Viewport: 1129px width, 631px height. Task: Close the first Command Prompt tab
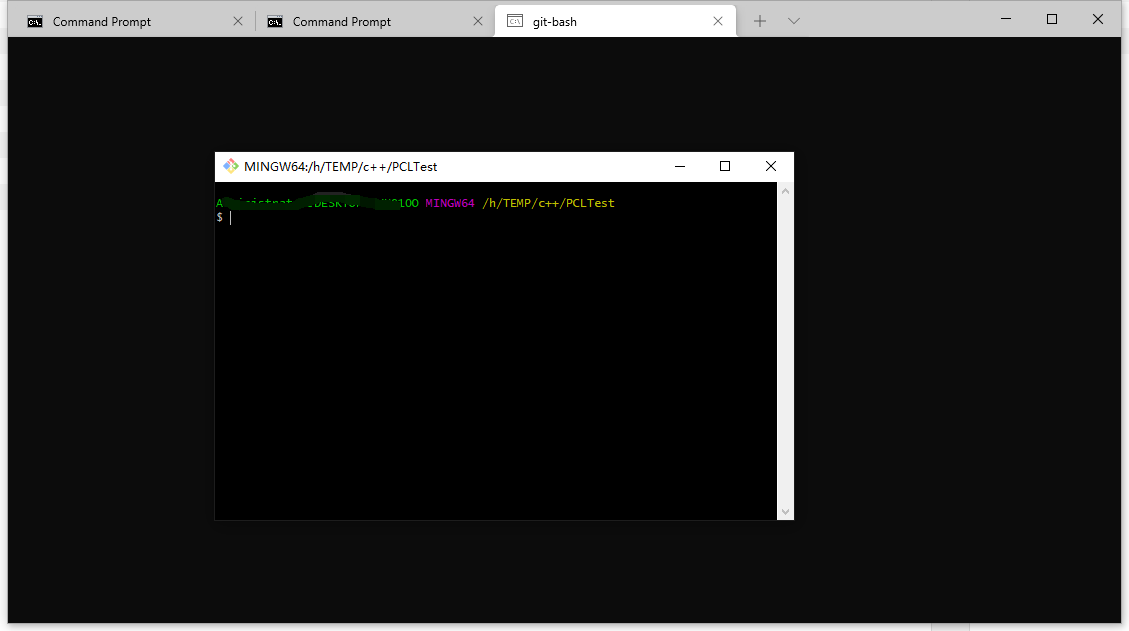(238, 22)
